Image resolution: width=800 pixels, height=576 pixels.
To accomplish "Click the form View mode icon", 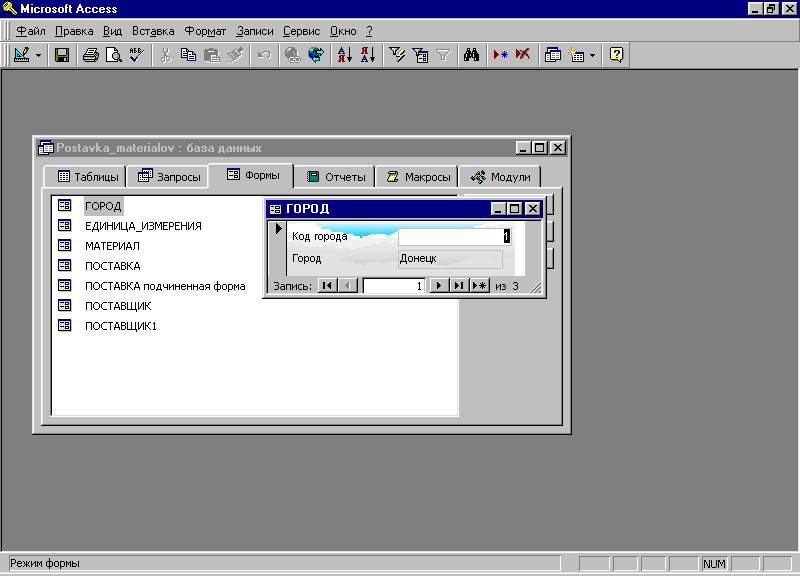I will [x=22, y=55].
